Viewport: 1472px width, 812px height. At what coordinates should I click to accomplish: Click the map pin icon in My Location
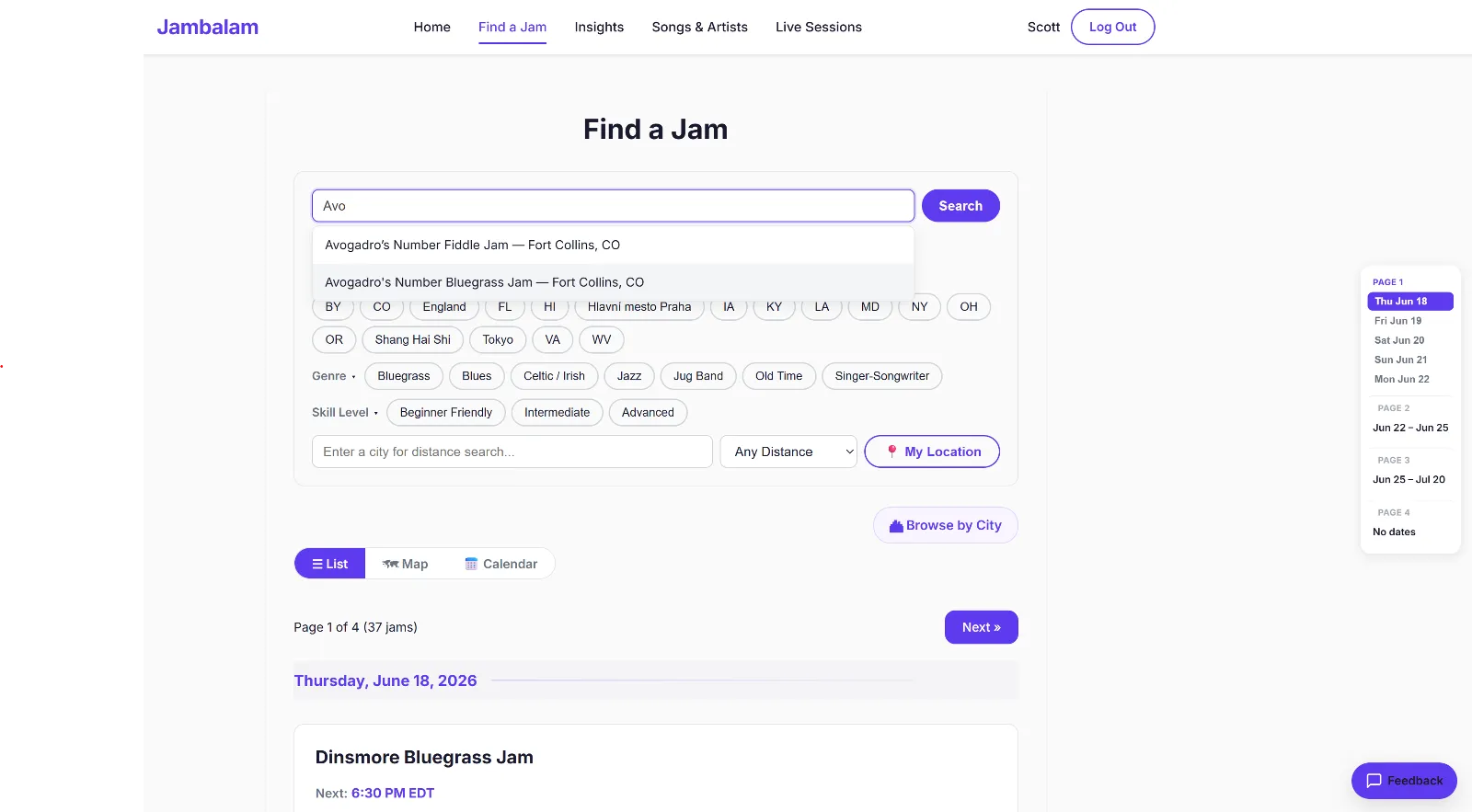coord(891,452)
